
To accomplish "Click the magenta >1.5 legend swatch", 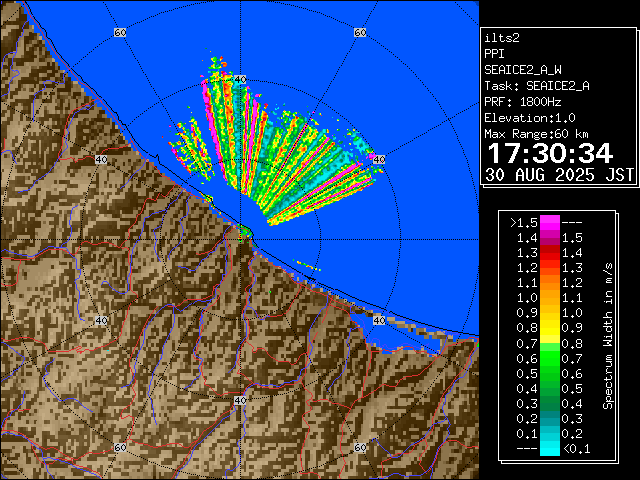I will click(549, 221).
